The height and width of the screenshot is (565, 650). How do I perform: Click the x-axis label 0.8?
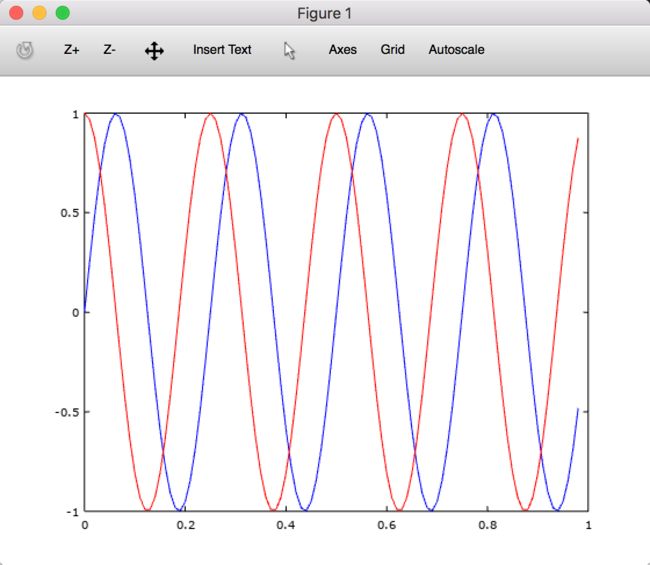pyautogui.click(x=488, y=525)
